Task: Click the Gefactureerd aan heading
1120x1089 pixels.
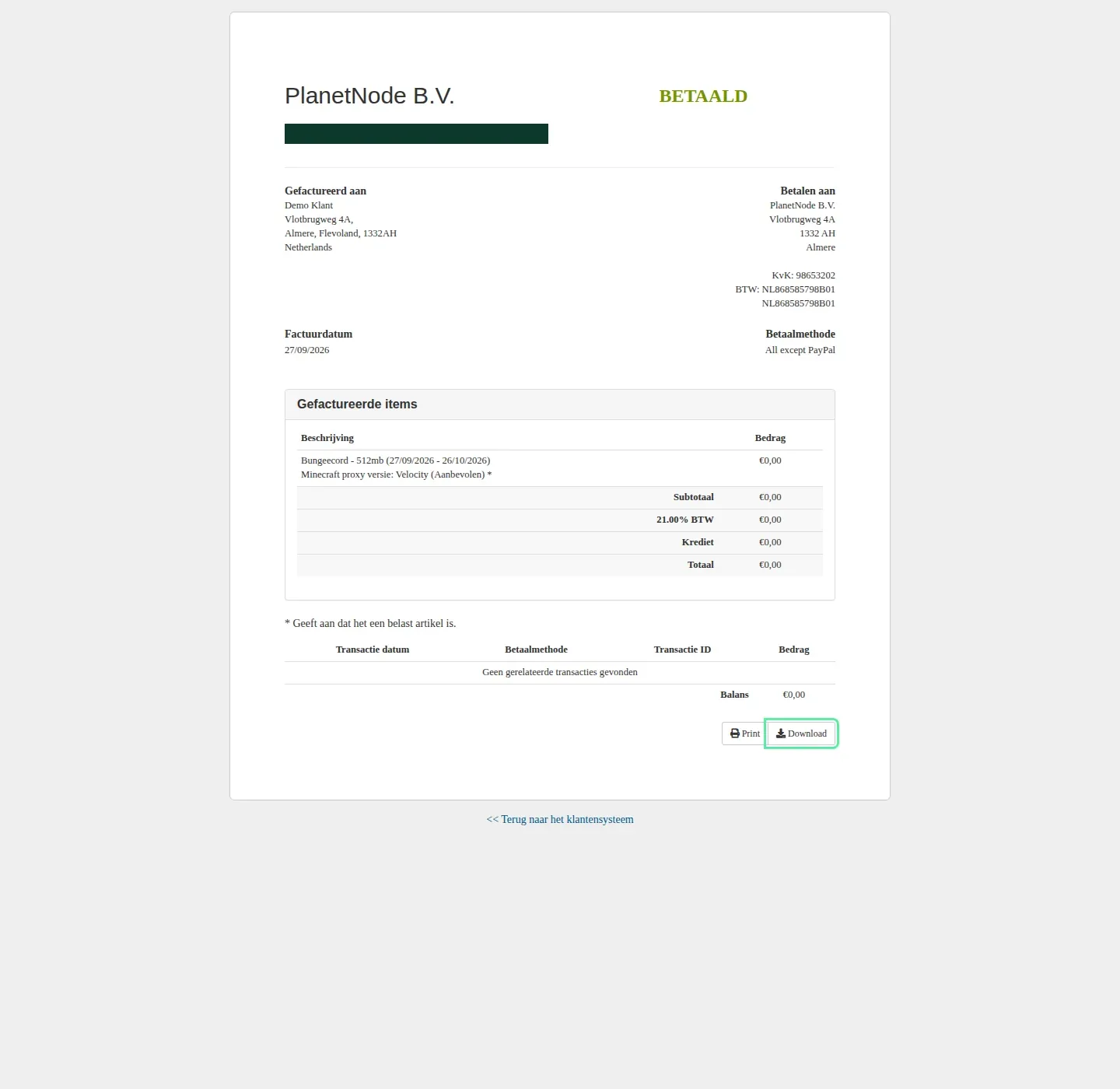Action: pyautogui.click(x=325, y=191)
